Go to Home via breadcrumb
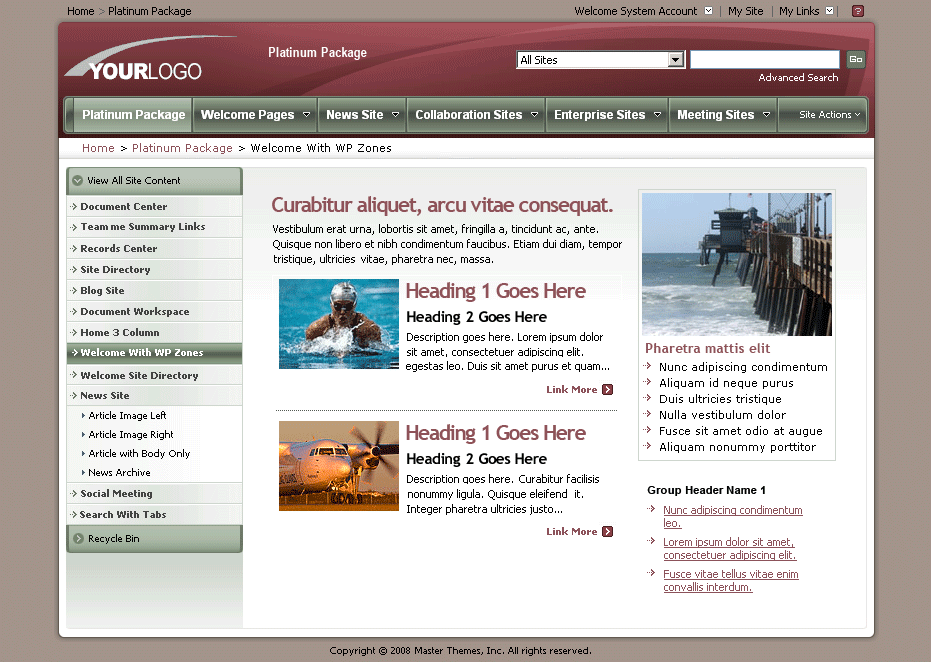Viewport: 931px width, 662px height. pyautogui.click(x=98, y=148)
